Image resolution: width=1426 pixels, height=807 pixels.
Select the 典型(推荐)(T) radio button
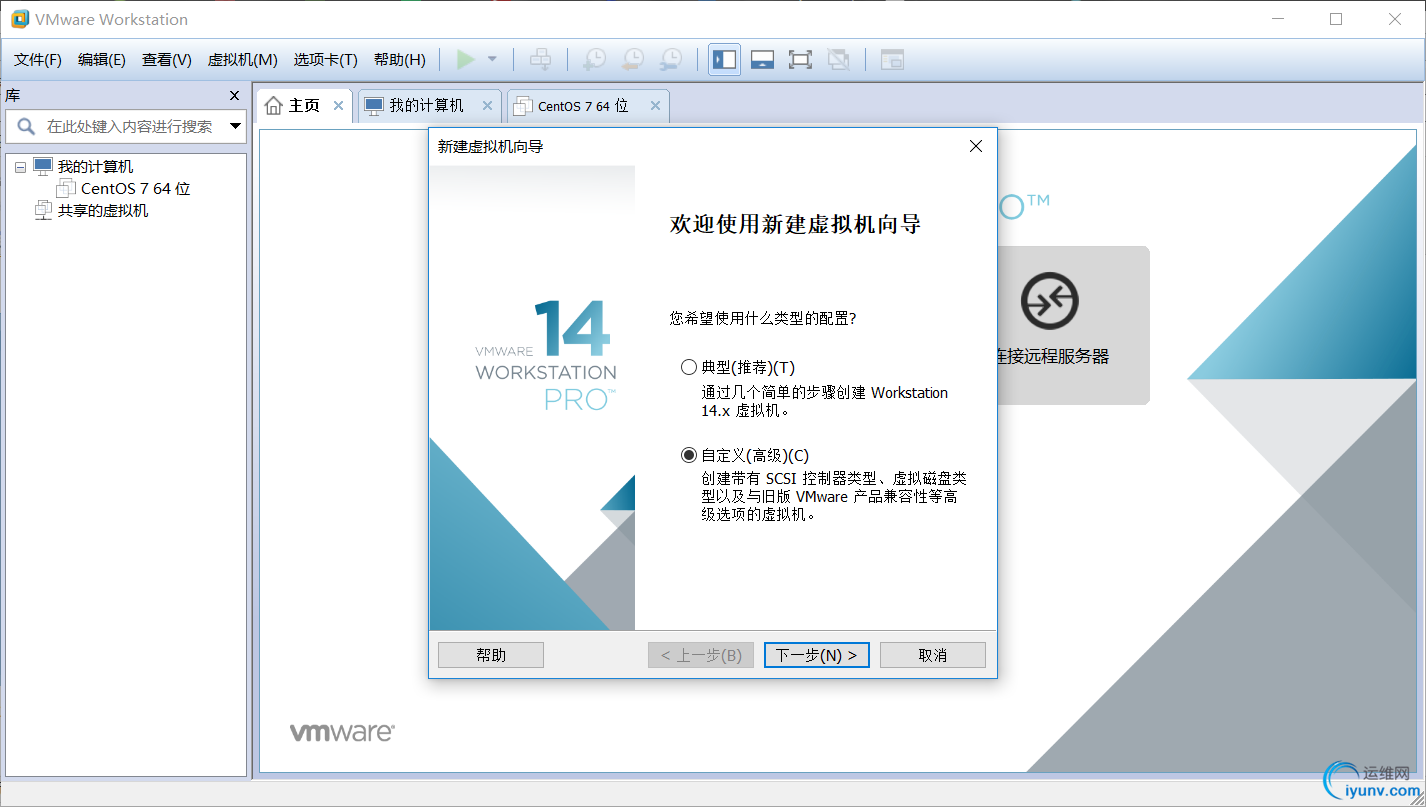689,367
